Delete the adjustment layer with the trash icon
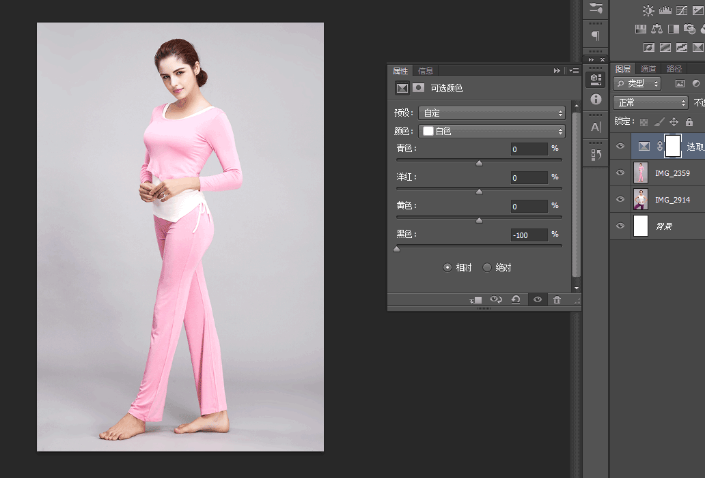The image size is (706, 480). click(x=557, y=299)
